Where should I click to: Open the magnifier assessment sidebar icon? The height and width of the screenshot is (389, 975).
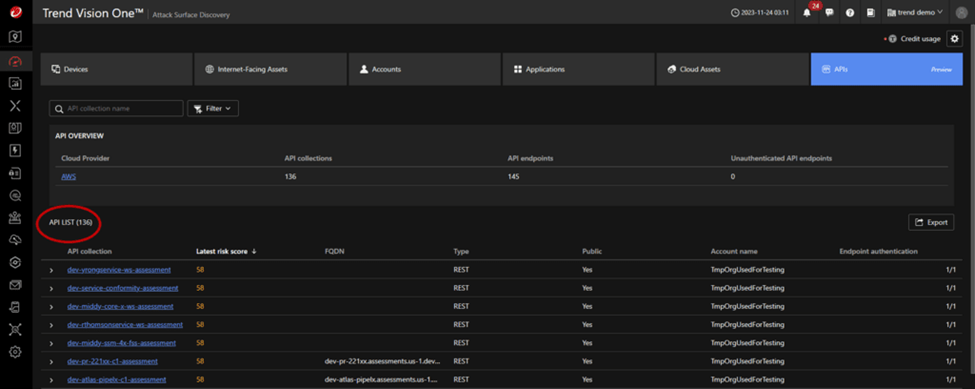click(16, 196)
